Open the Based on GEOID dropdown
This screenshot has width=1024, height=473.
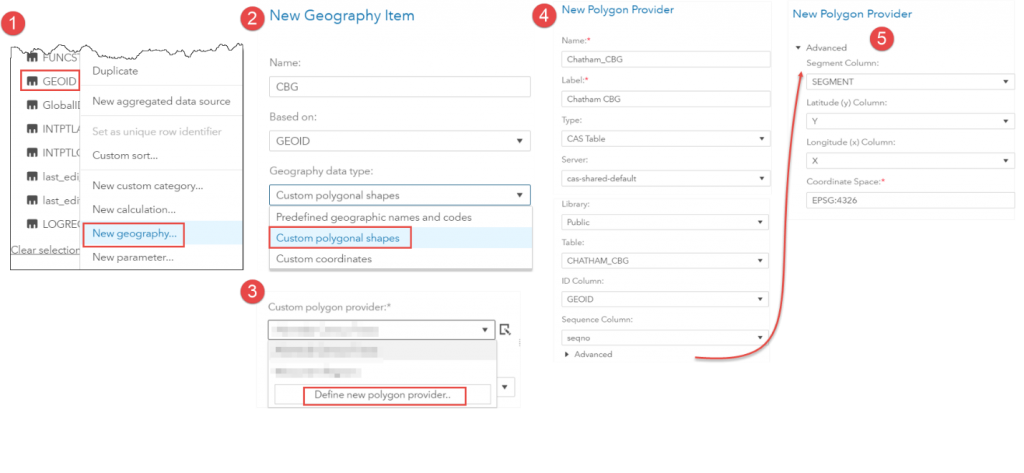coord(400,140)
